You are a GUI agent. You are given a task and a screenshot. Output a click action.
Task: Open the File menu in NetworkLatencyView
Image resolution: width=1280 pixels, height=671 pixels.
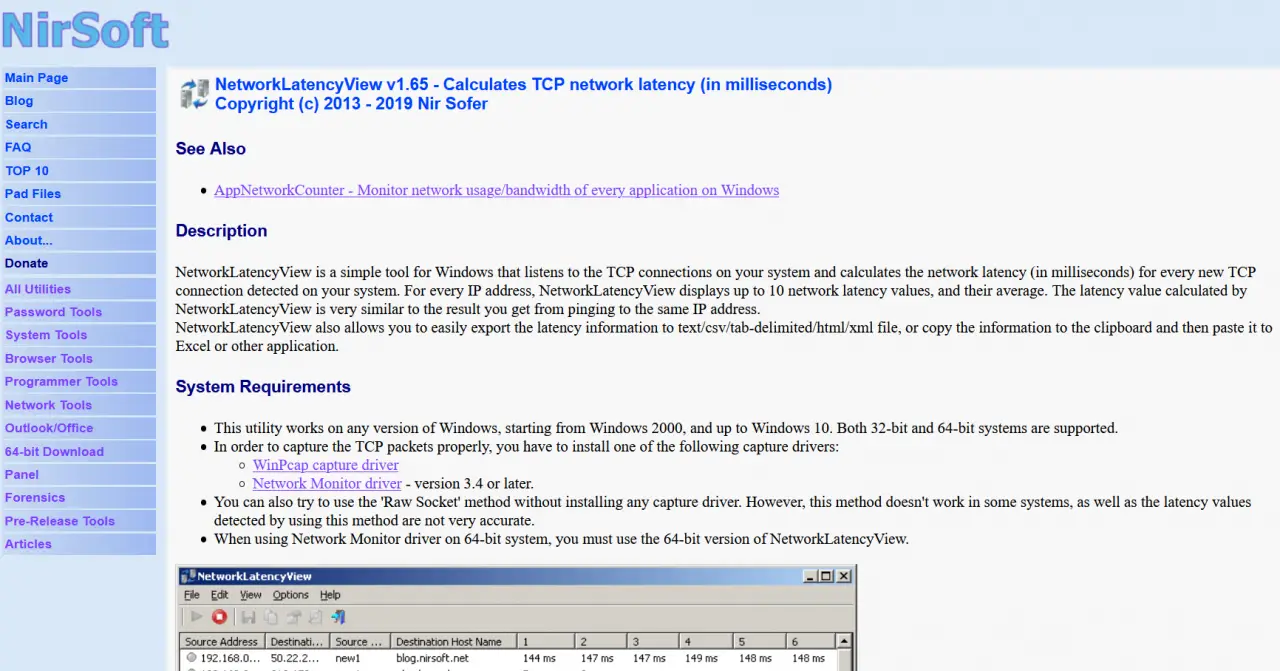(x=192, y=595)
